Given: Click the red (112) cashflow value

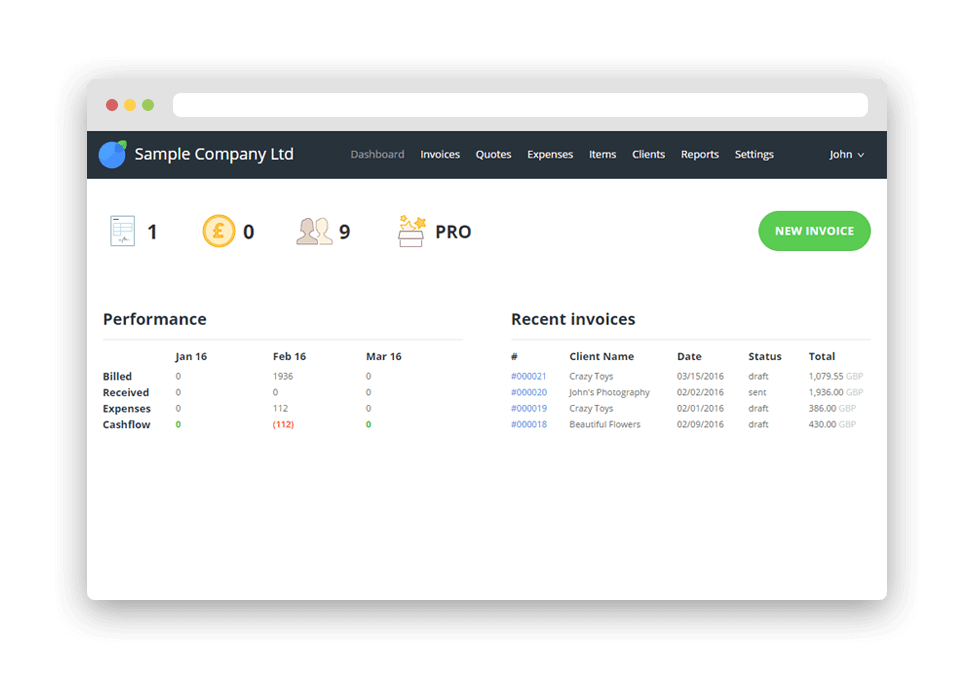Looking at the screenshot, I should pyautogui.click(x=285, y=424).
